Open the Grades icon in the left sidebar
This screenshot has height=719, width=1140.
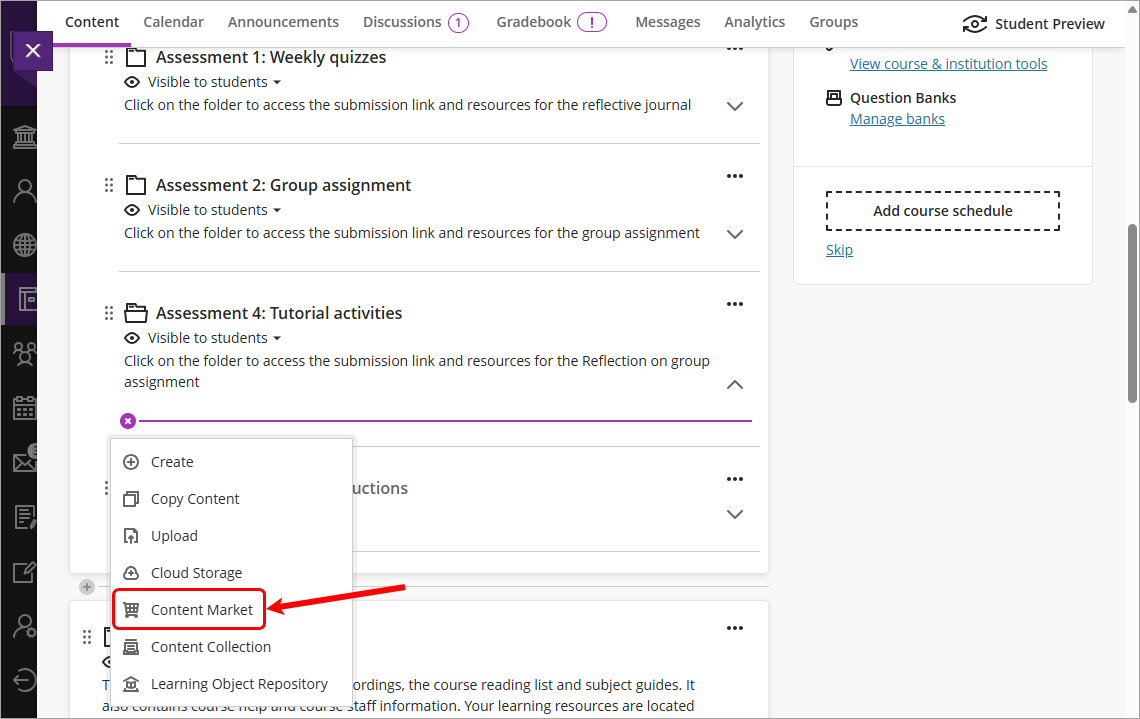pyautogui.click(x=22, y=516)
